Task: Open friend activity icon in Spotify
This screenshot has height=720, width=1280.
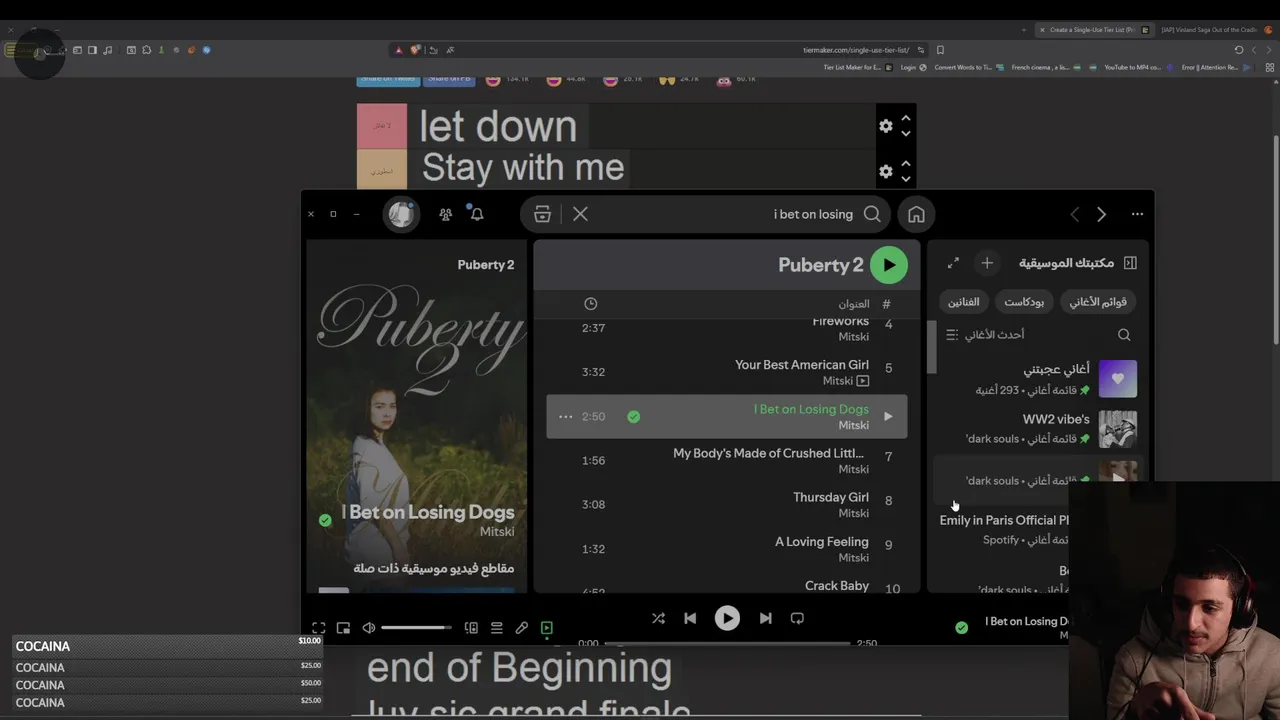Action: click(x=445, y=214)
